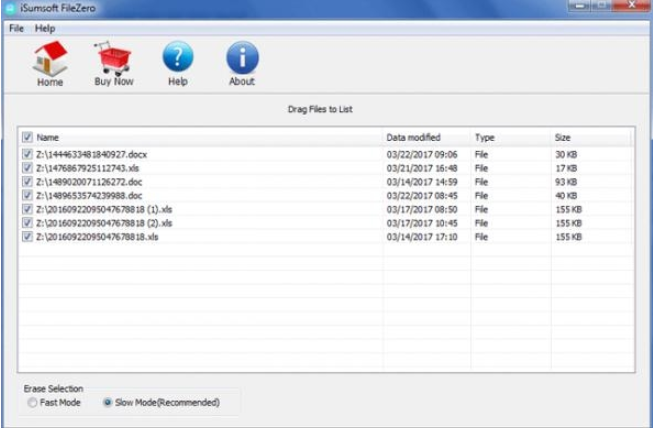
Task: Toggle checkbox for 1489653574239988.doc
Action: tap(27, 196)
